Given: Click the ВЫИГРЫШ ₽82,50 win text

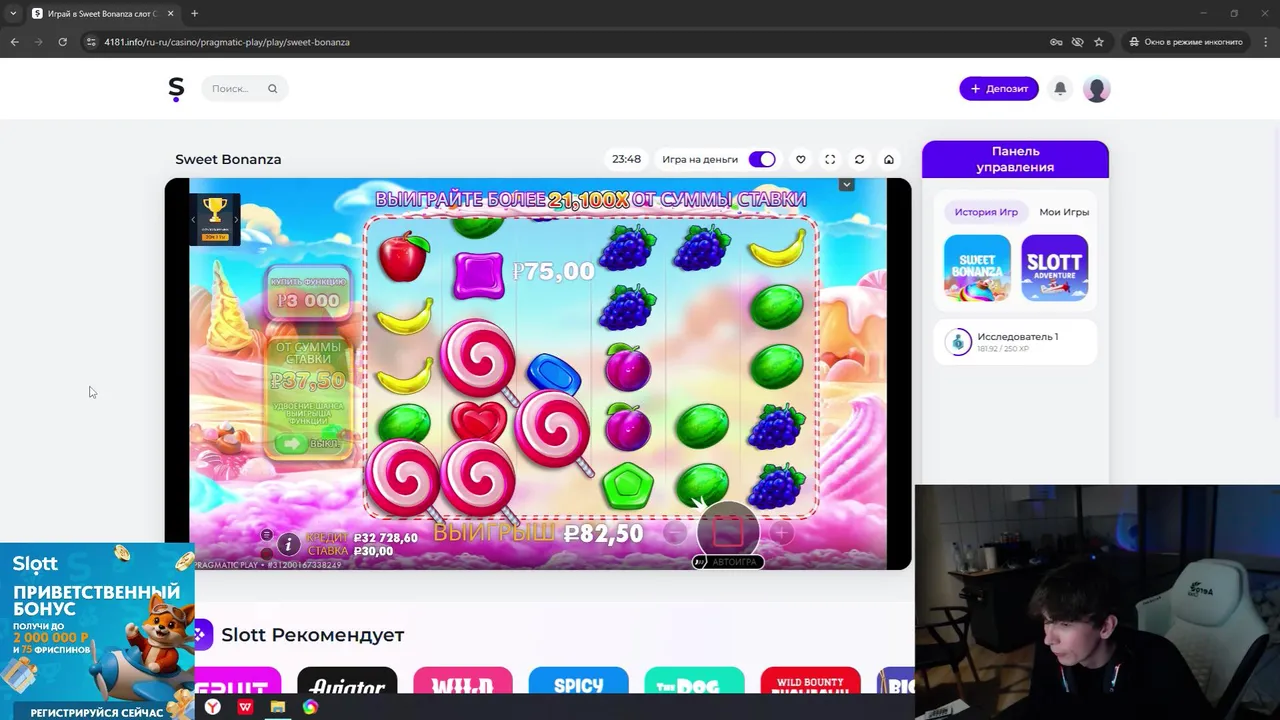Looking at the screenshot, I should point(538,534).
